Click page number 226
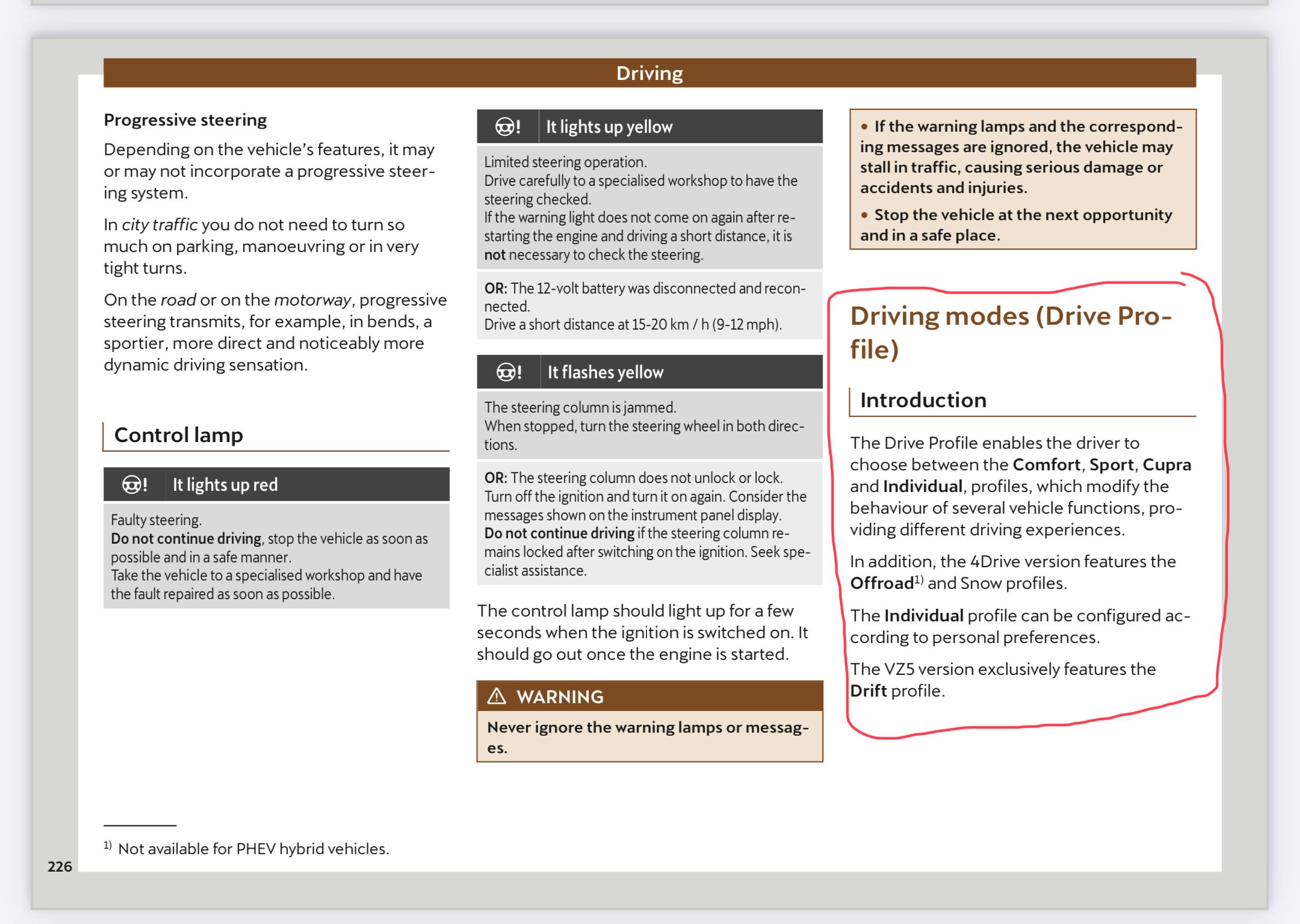The height and width of the screenshot is (924, 1300). pos(60,866)
